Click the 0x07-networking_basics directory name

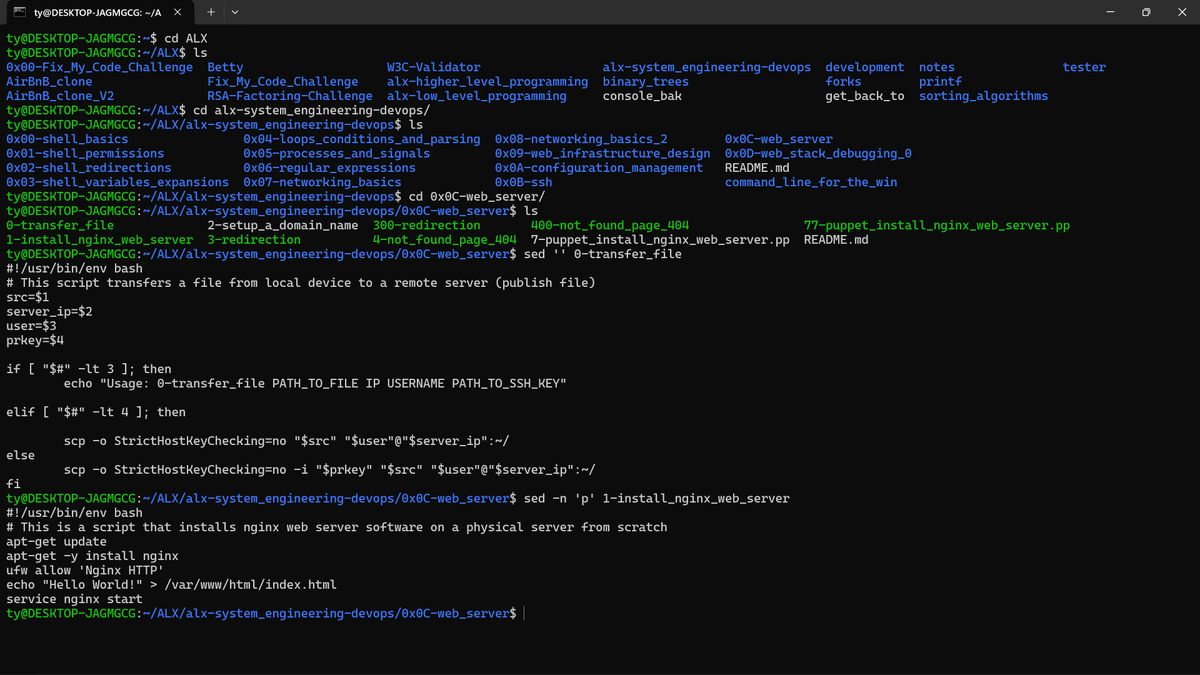click(x=322, y=182)
